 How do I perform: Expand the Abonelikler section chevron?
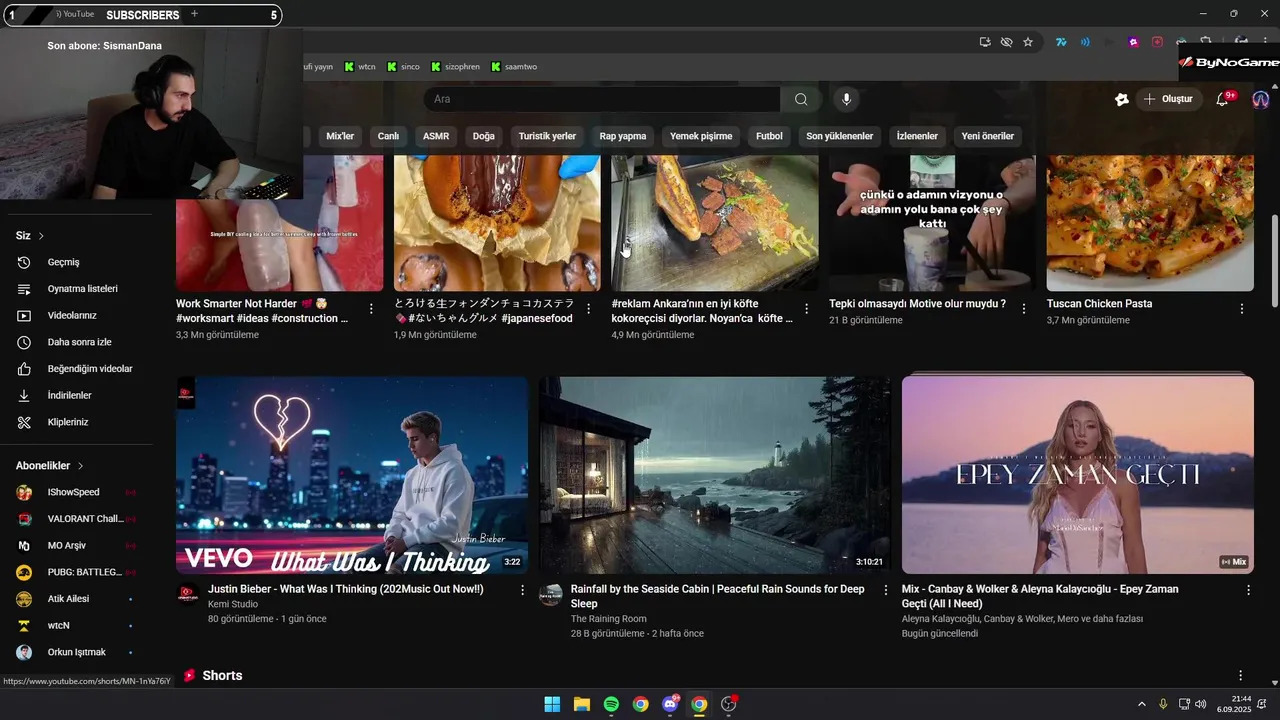[80, 466]
